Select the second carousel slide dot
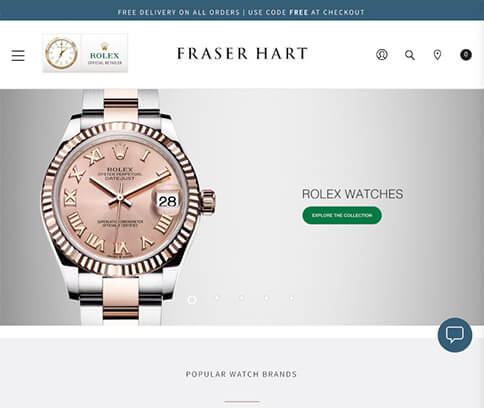This screenshot has height=410, width=484. (x=217, y=298)
